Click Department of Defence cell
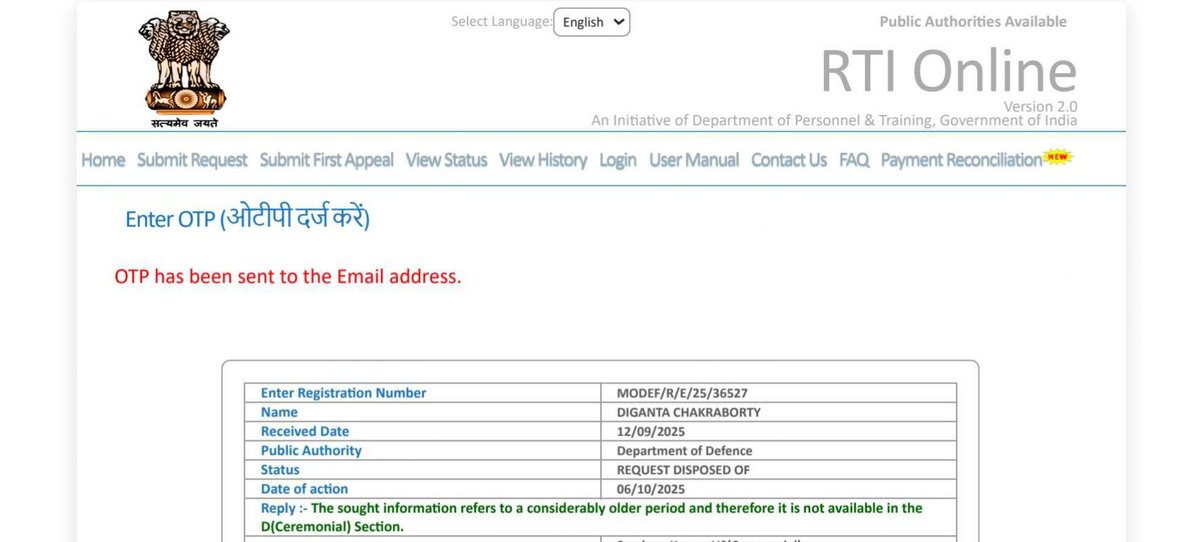 (684, 450)
